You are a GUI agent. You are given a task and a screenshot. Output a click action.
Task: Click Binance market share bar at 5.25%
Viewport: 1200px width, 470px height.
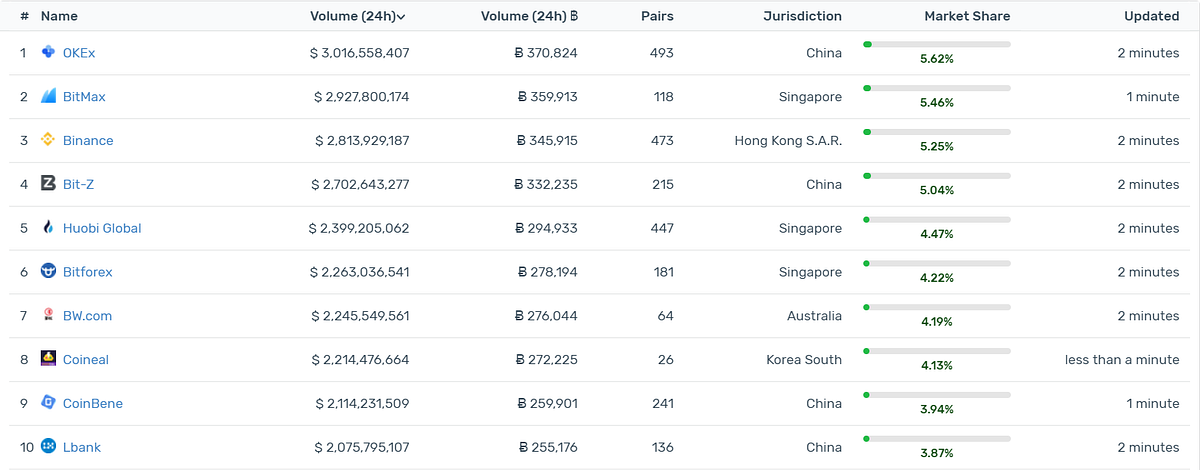click(x=937, y=132)
